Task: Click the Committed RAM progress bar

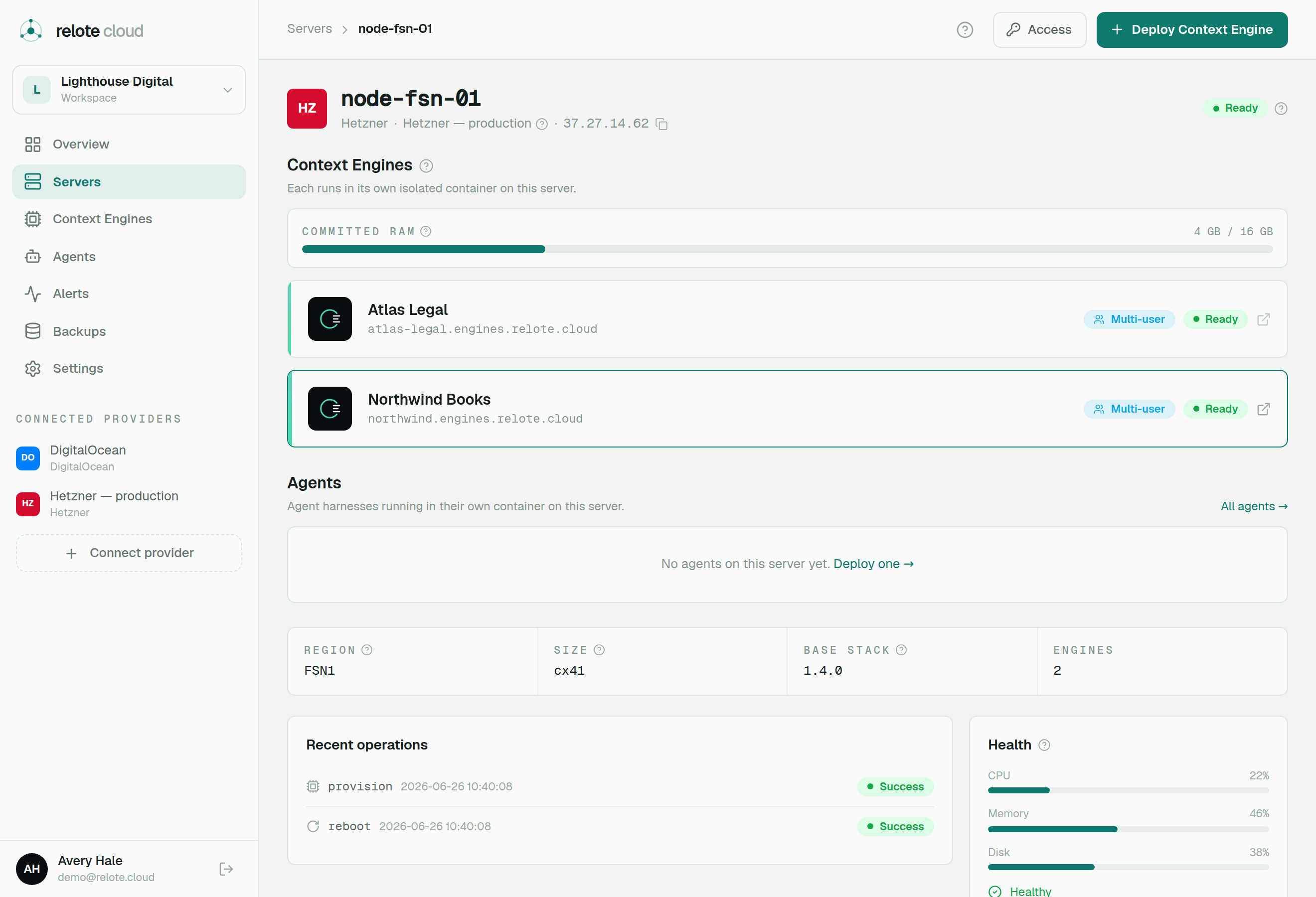Action: (x=787, y=249)
